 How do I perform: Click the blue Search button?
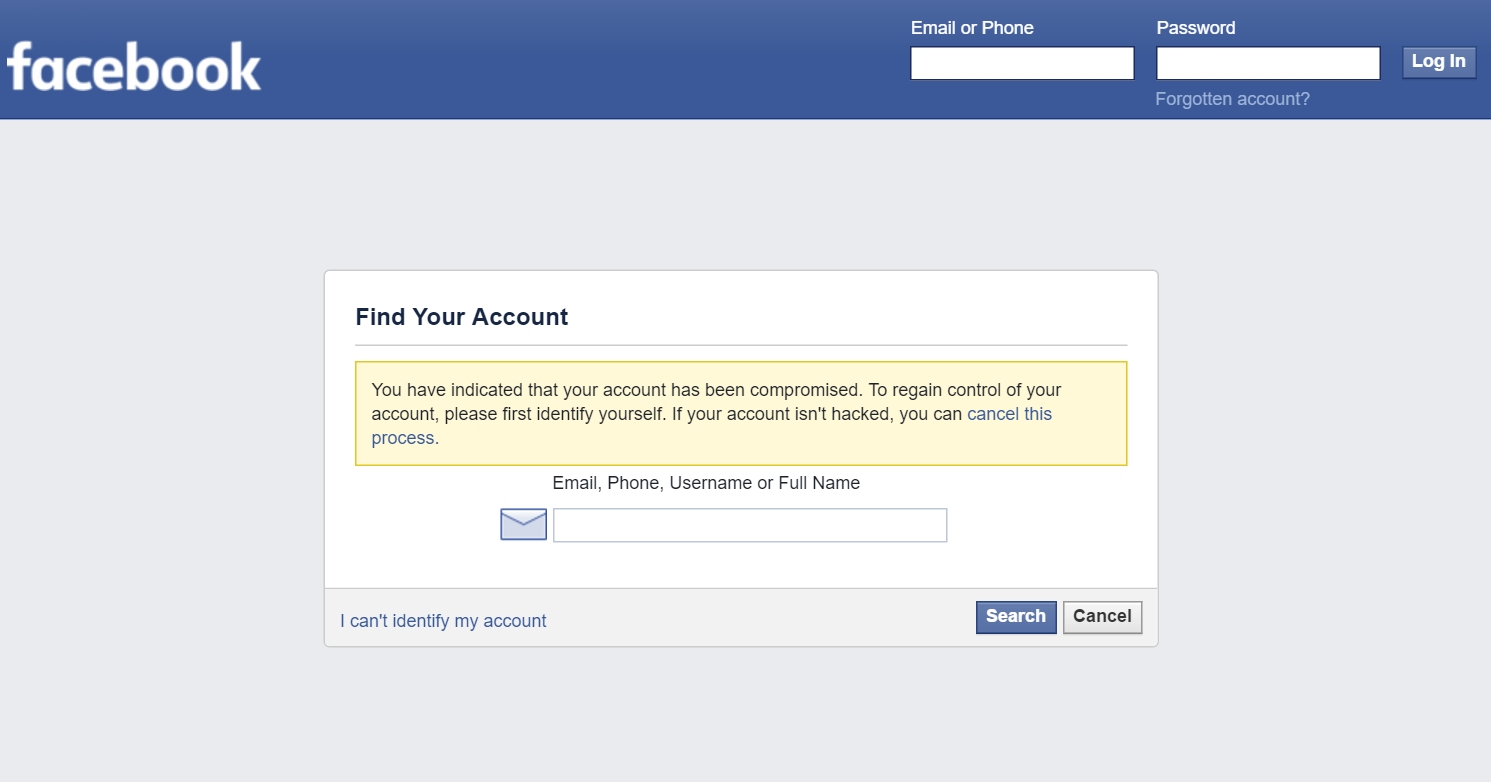[1016, 617]
